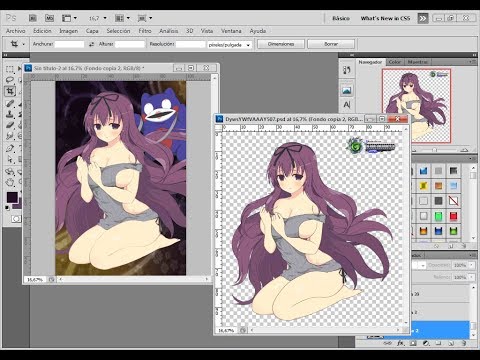Click the Navigator zoom slider handle
The height and width of the screenshot is (360, 480).
click(x=434, y=150)
